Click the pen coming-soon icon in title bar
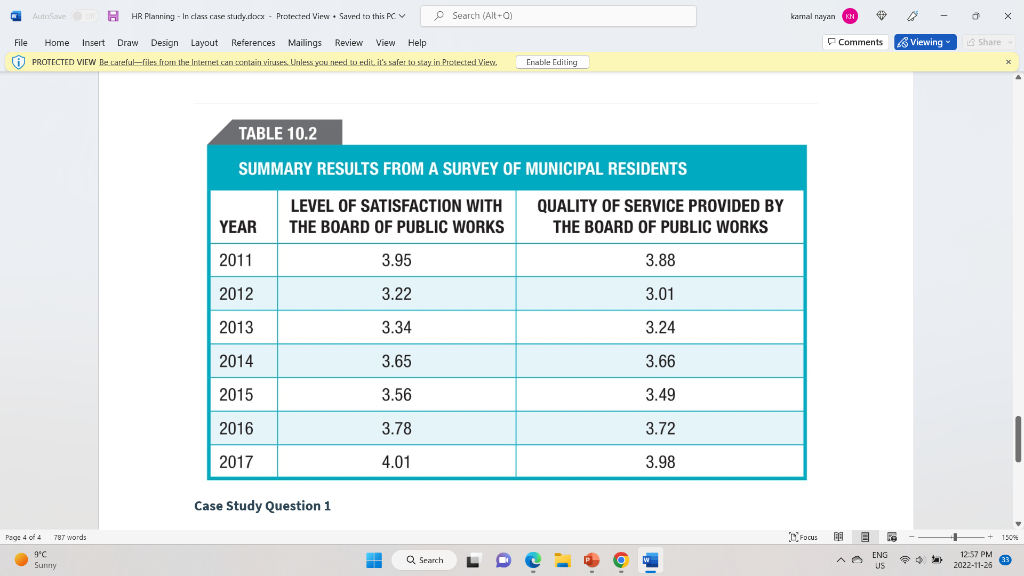Viewport: 1024px width, 576px height. pyautogui.click(x=912, y=16)
